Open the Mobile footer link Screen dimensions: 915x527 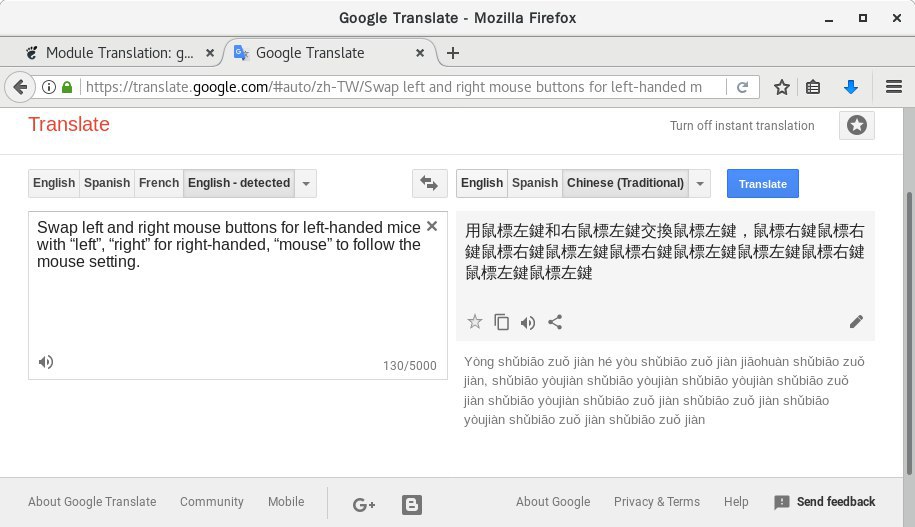pyautogui.click(x=286, y=502)
